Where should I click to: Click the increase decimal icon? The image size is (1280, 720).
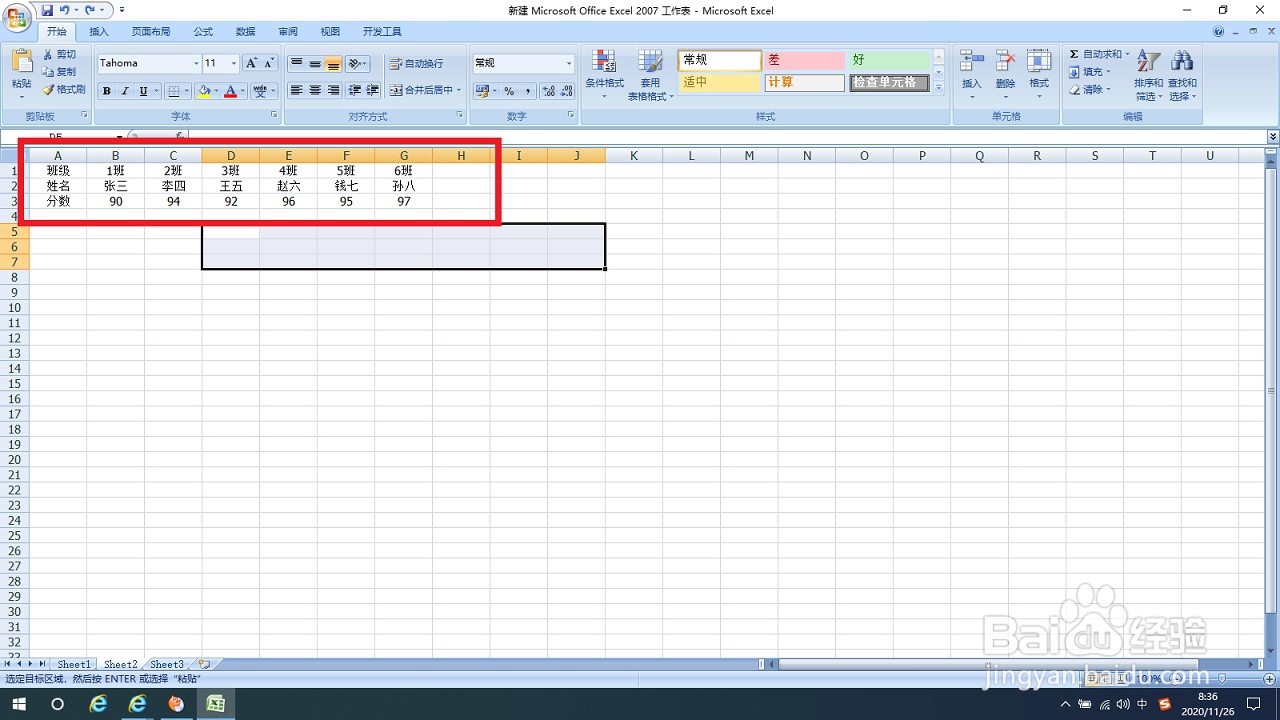(548, 90)
